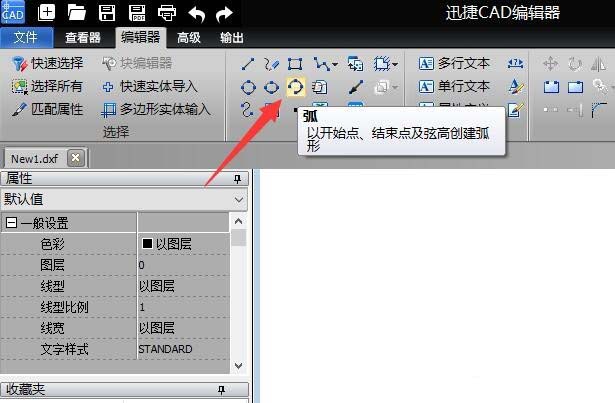Select the freehand sketch pencil tool
Viewport: 615px width, 403px height.
pos(271,64)
